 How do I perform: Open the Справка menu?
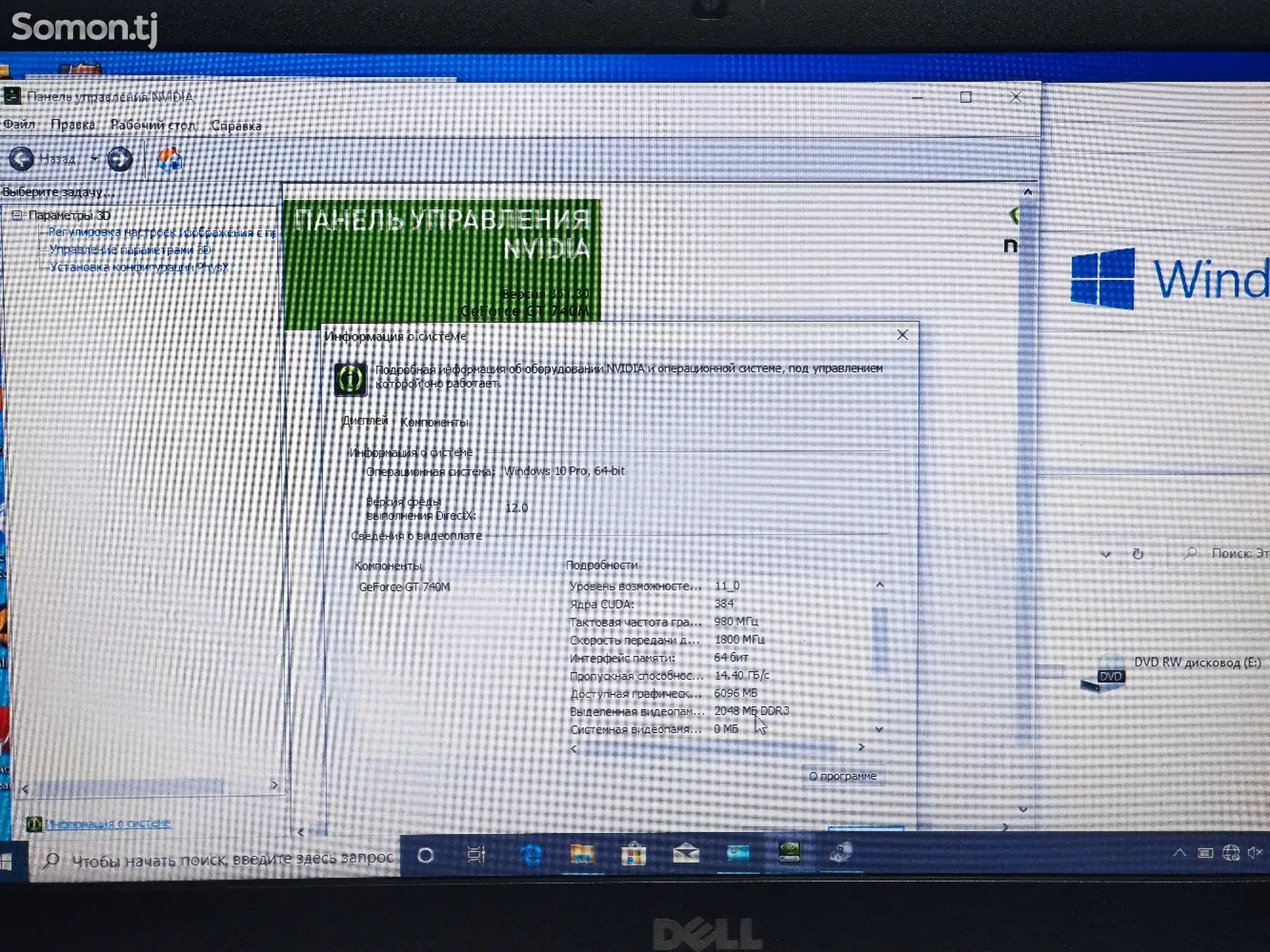click(x=236, y=125)
